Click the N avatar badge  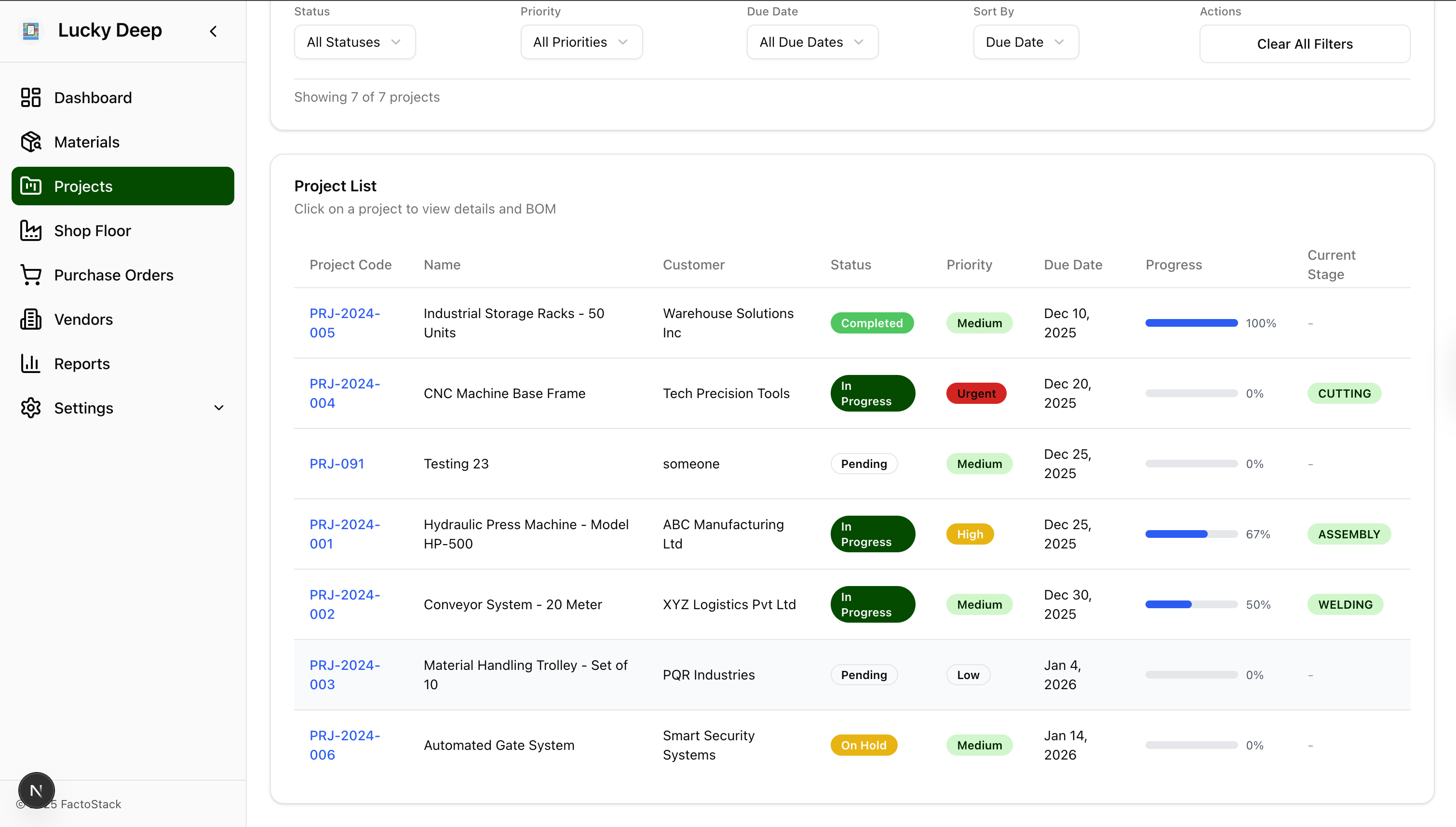36,790
